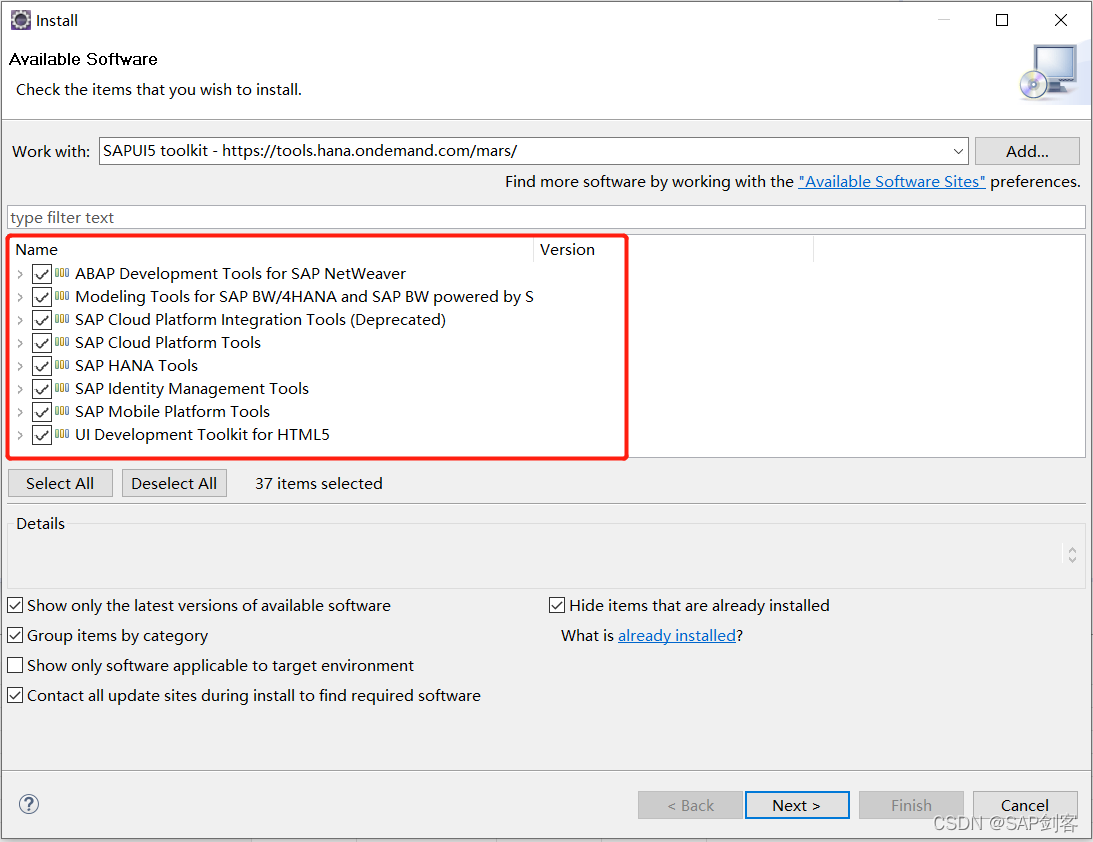1093x842 pixels.
Task: Click the category icon beside SAP HANA Tools
Action: pyautogui.click(x=62, y=365)
